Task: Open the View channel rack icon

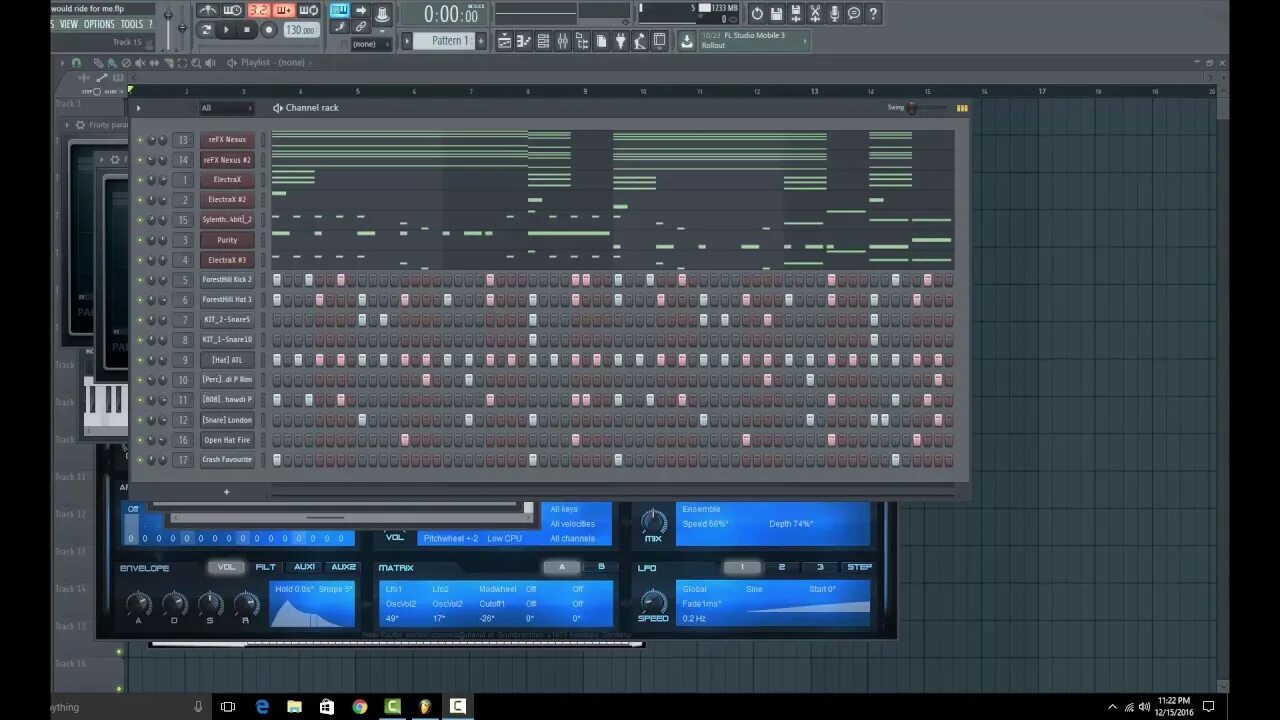Action: pyautogui.click(x=543, y=41)
